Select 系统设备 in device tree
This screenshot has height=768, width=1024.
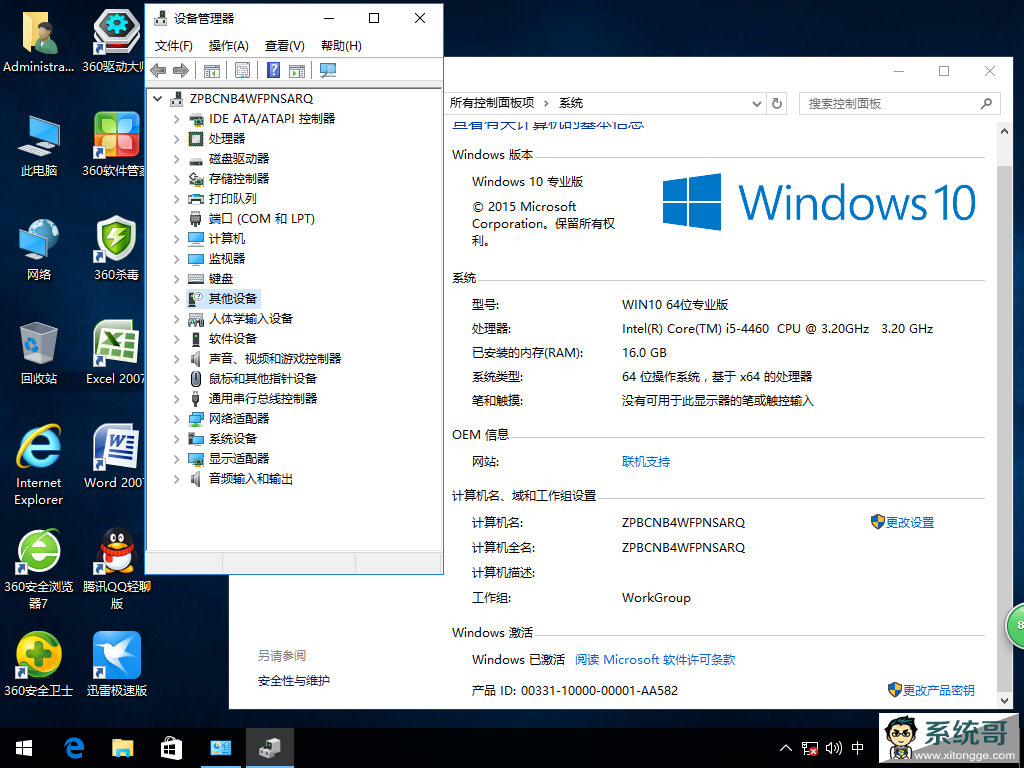point(232,439)
